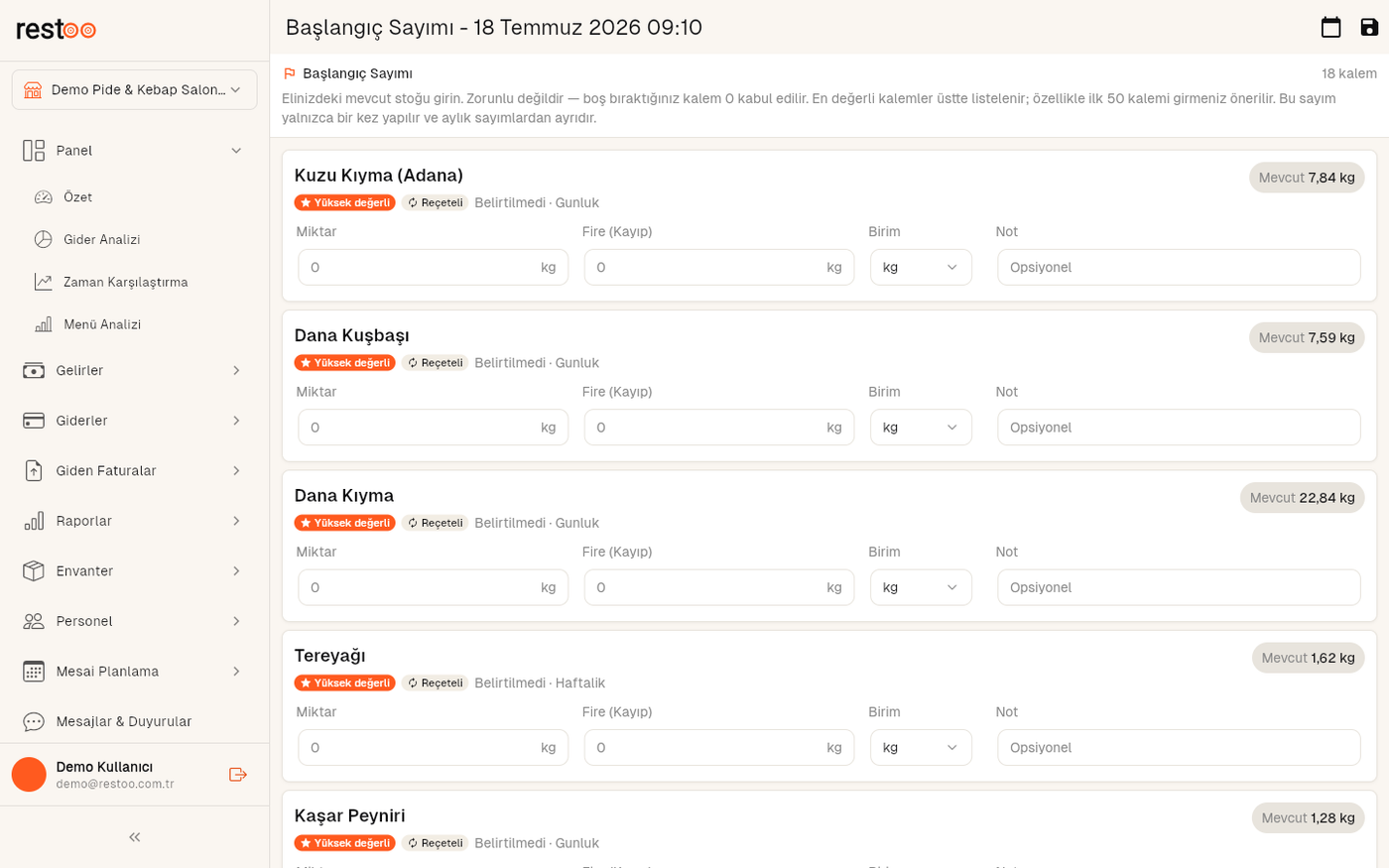Click the logout icon beside Demo Kullanıcı
Image resolution: width=1389 pixels, height=868 pixels.
click(x=238, y=775)
